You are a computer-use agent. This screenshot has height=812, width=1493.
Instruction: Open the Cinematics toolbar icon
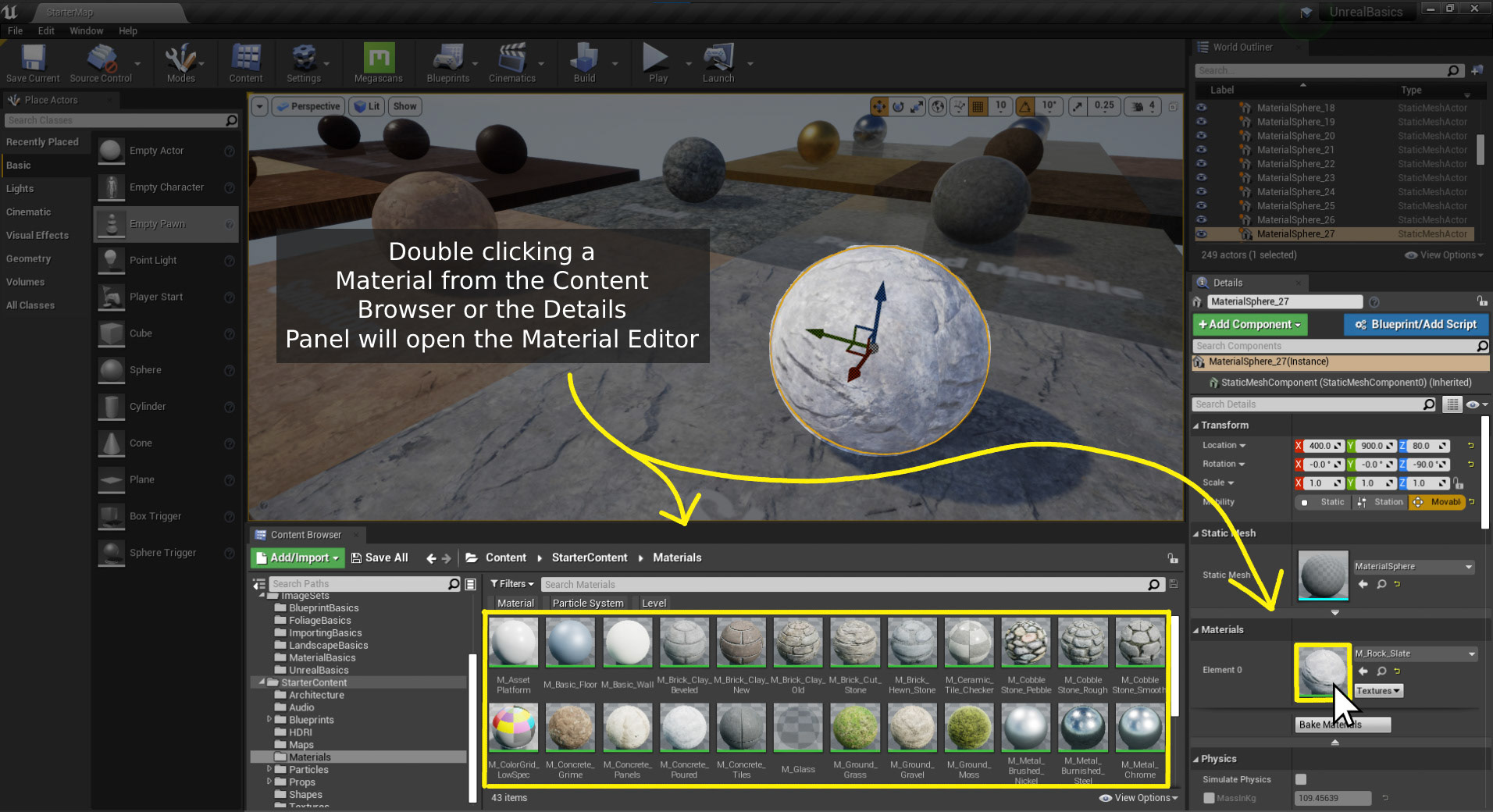click(512, 62)
